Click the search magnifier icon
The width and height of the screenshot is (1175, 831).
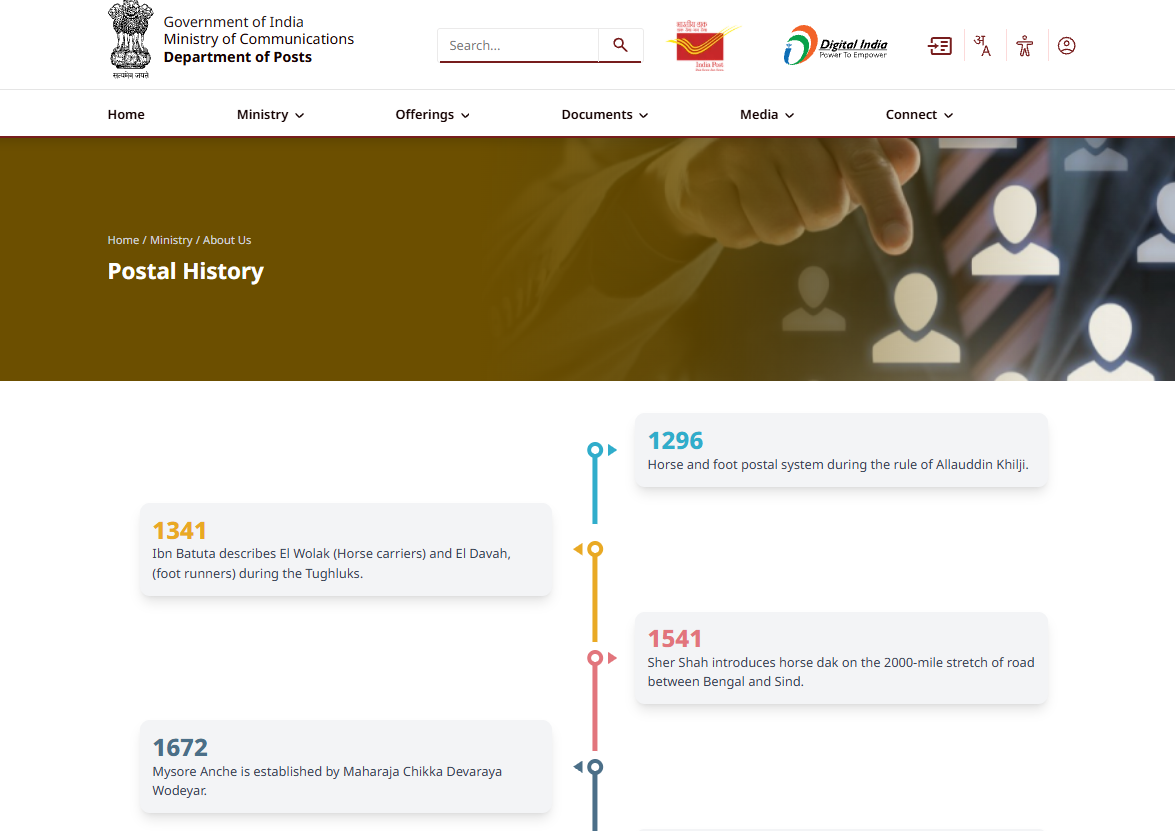coord(620,45)
